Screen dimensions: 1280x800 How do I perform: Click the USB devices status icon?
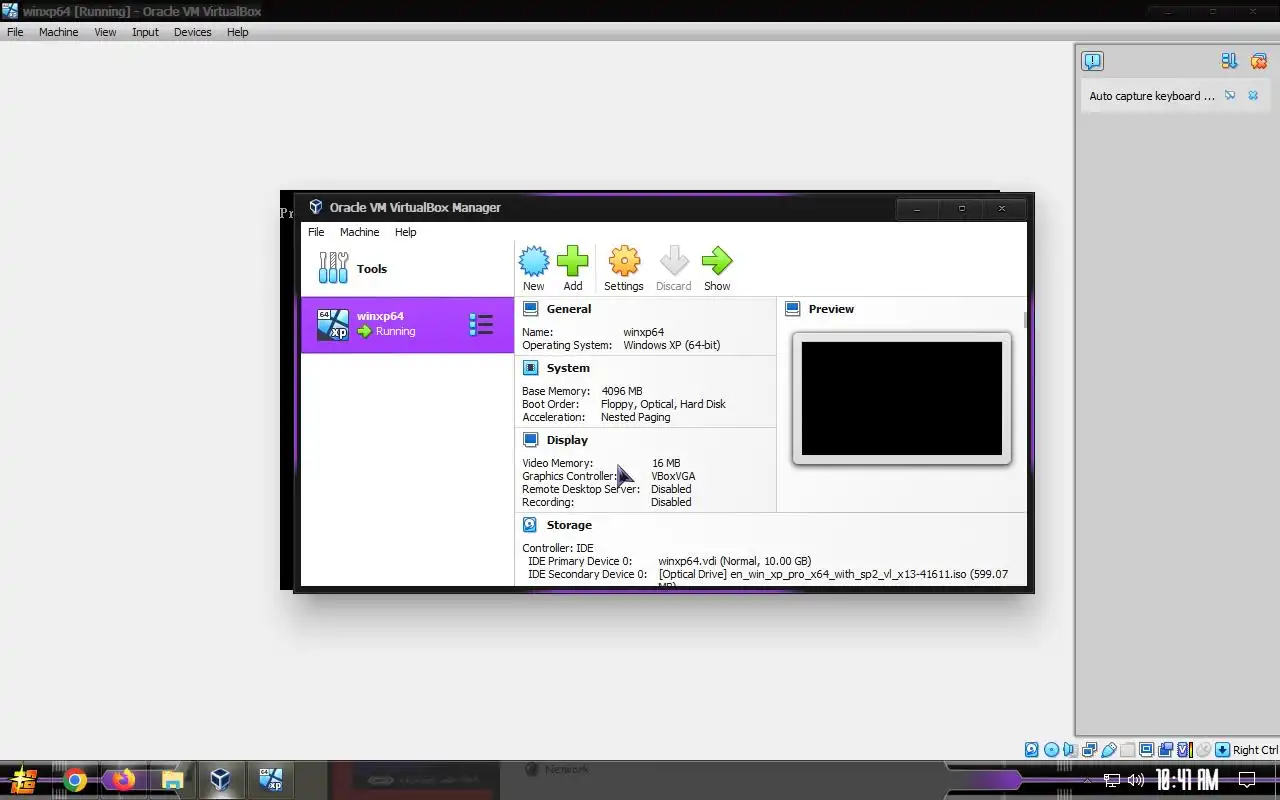[x=1108, y=750]
